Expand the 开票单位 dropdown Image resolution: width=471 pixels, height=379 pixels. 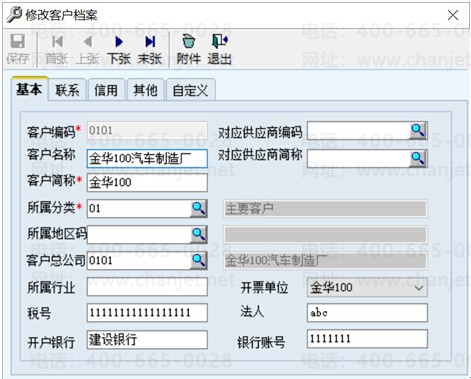point(419,287)
